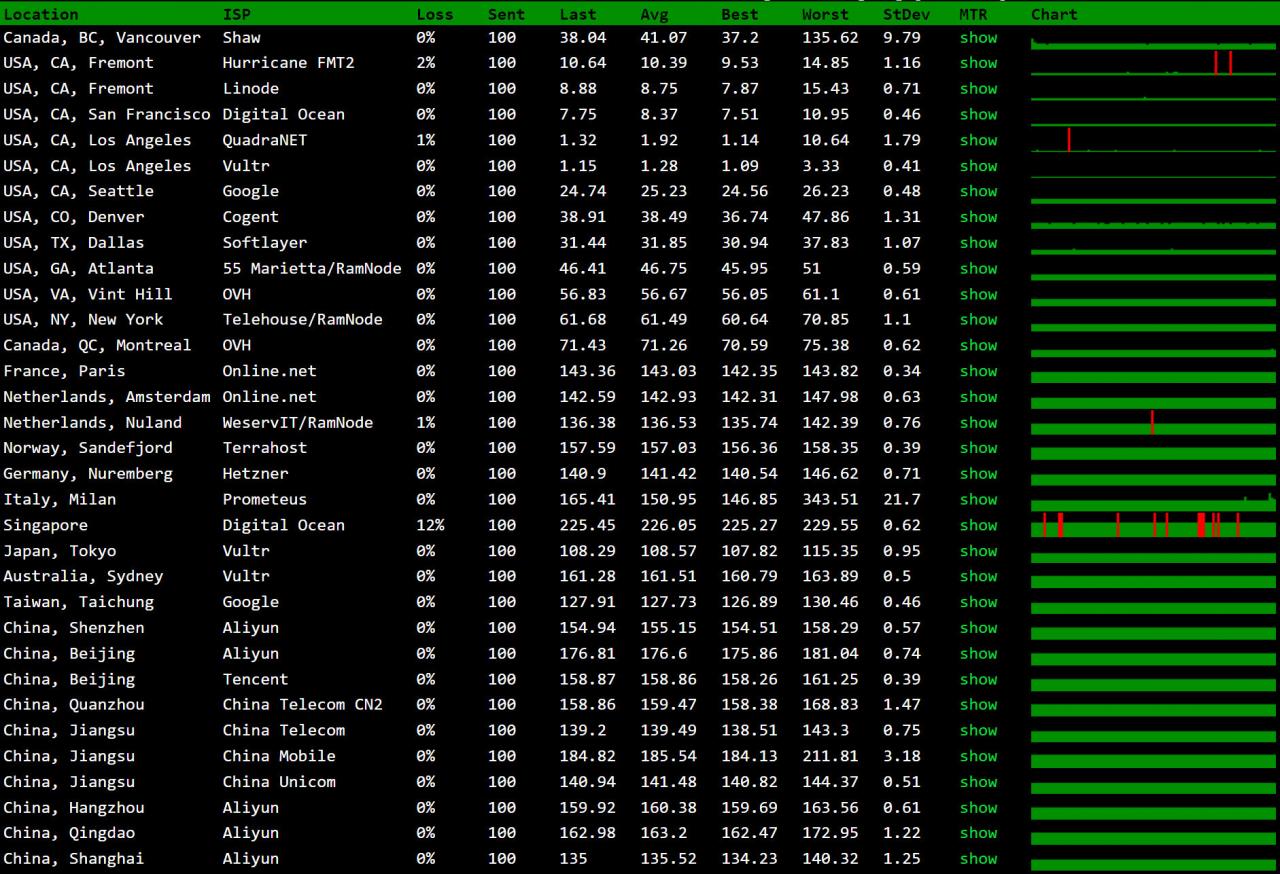The height and width of the screenshot is (874, 1280).
Task: Click the Worst column header
Action: [x=825, y=14]
